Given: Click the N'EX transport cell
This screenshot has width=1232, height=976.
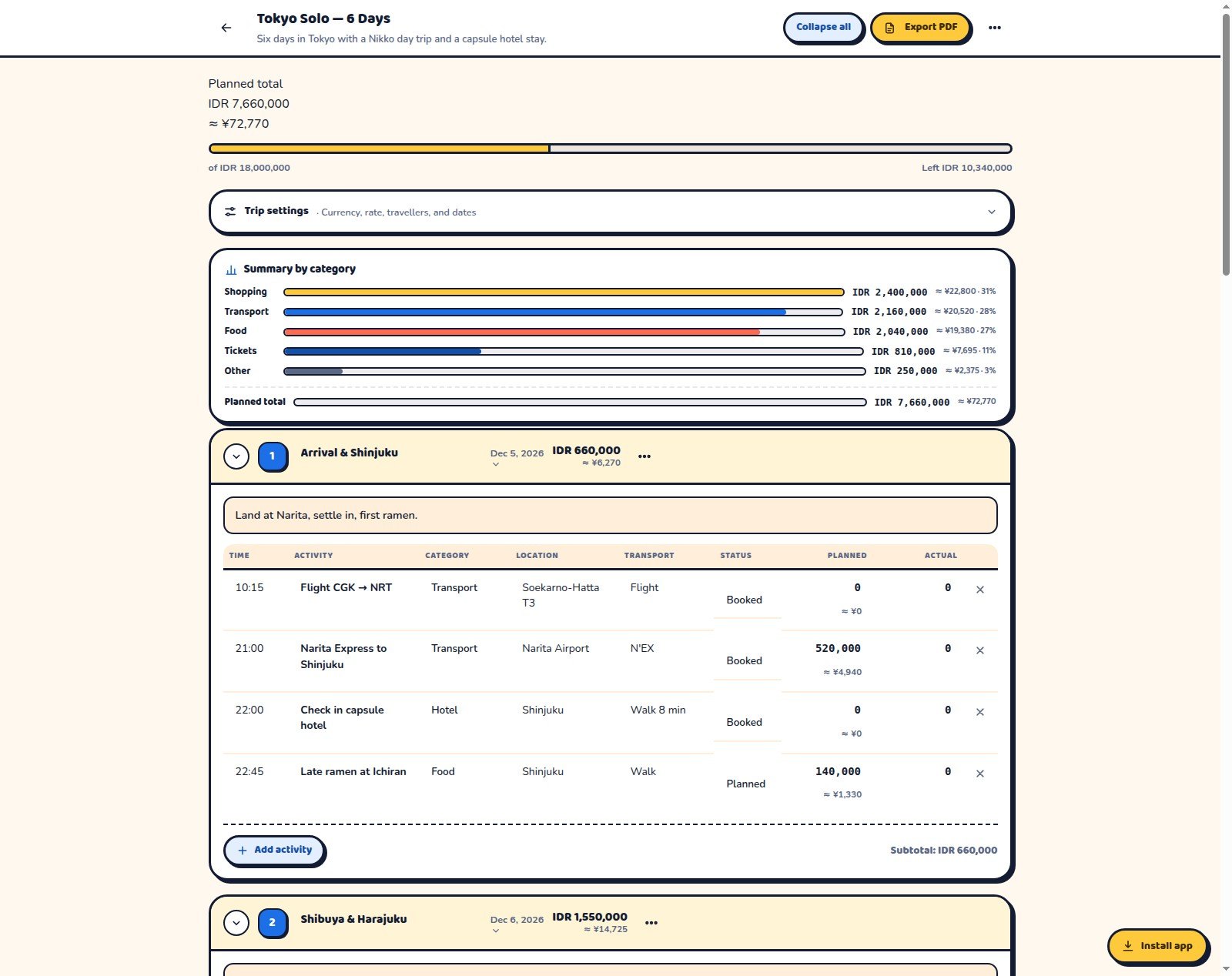Looking at the screenshot, I should coord(642,648).
